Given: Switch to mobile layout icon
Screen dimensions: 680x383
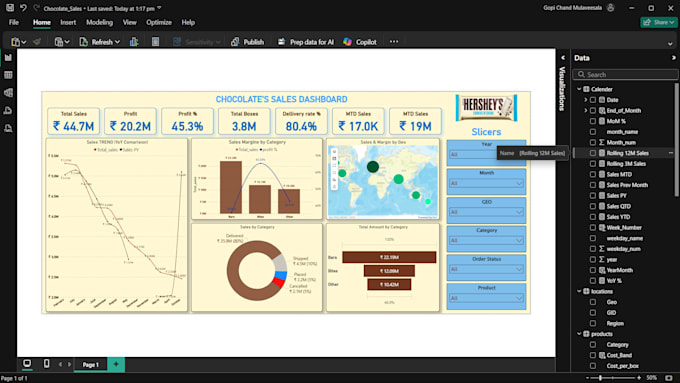Looking at the screenshot, I should click(46, 363).
